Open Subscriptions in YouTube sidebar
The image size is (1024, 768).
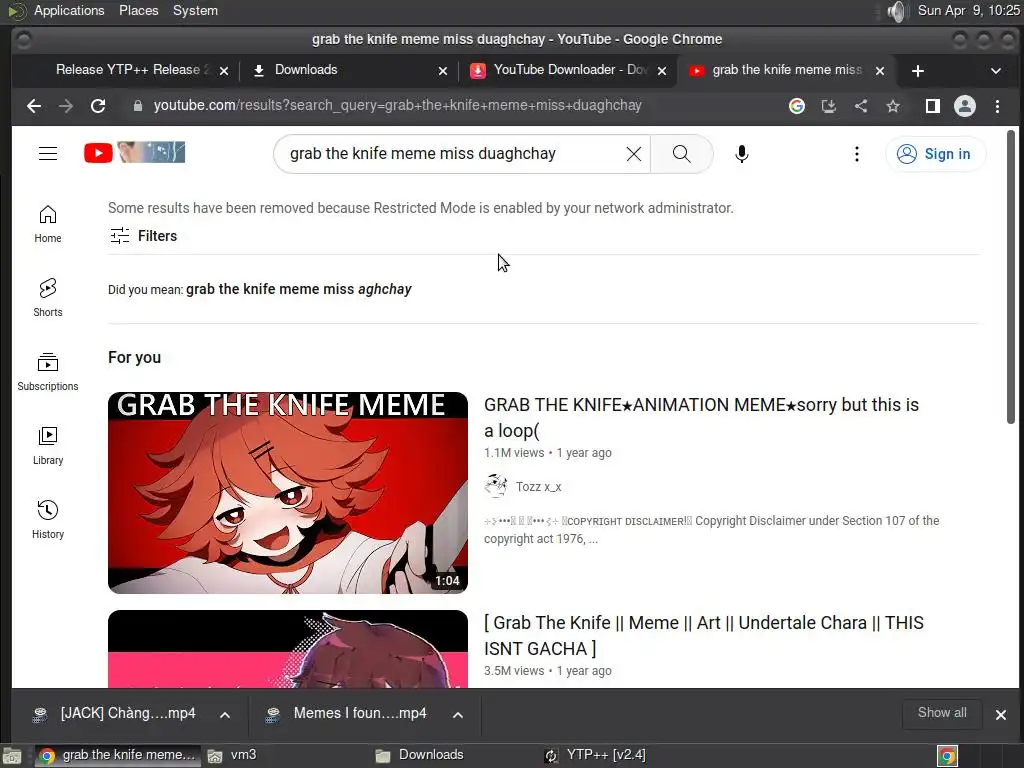(48, 372)
